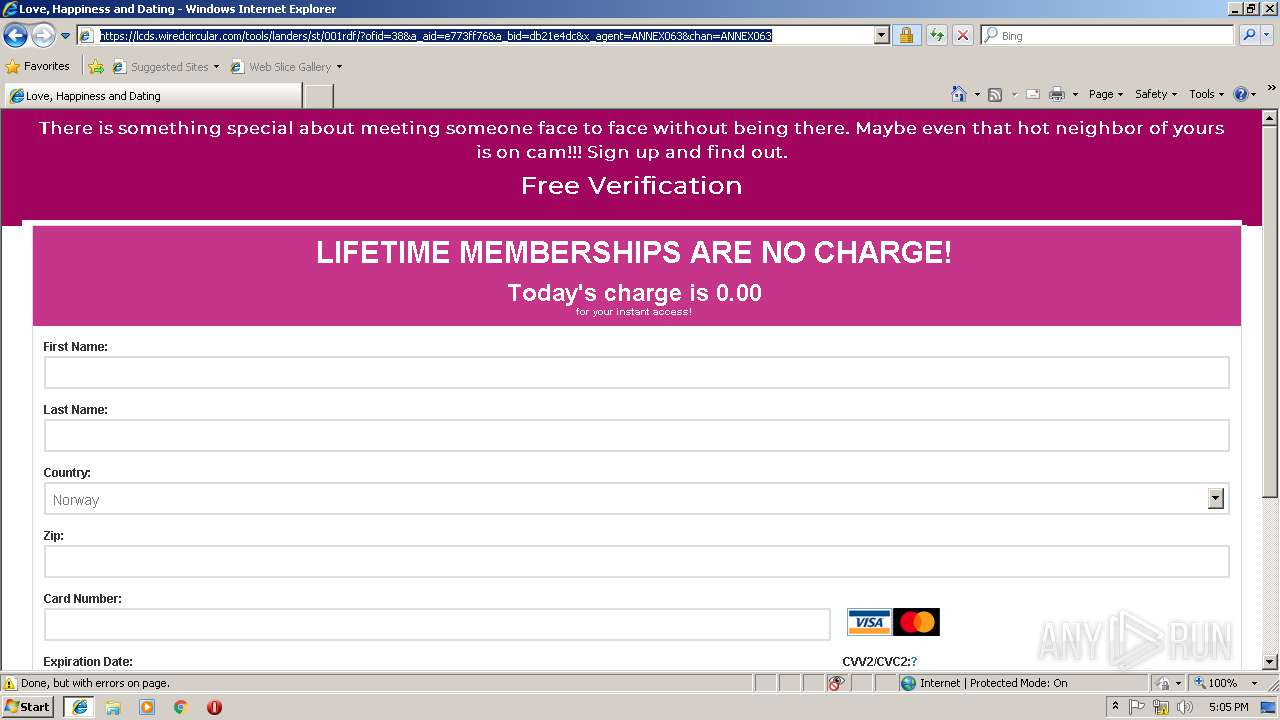The width and height of the screenshot is (1280, 720).
Task: Open Google Chrome taskbar icon
Action: 181,707
